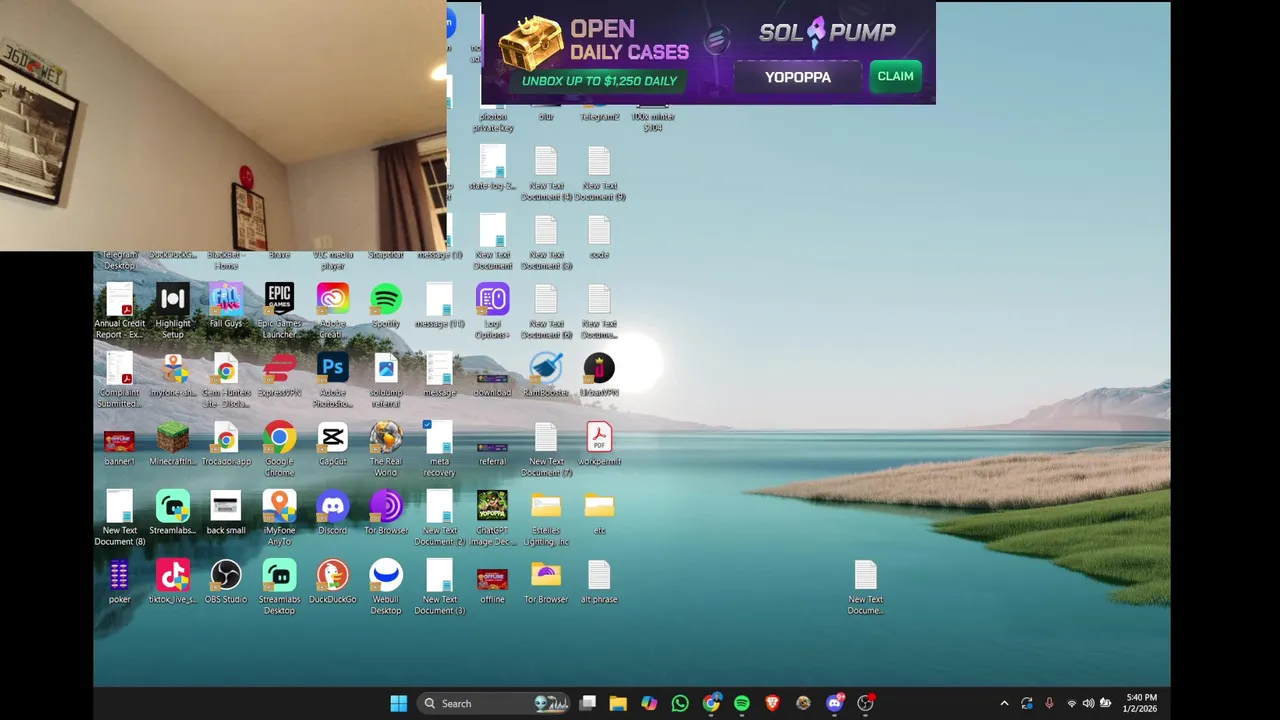Open Task View from the taskbar

[588, 703]
